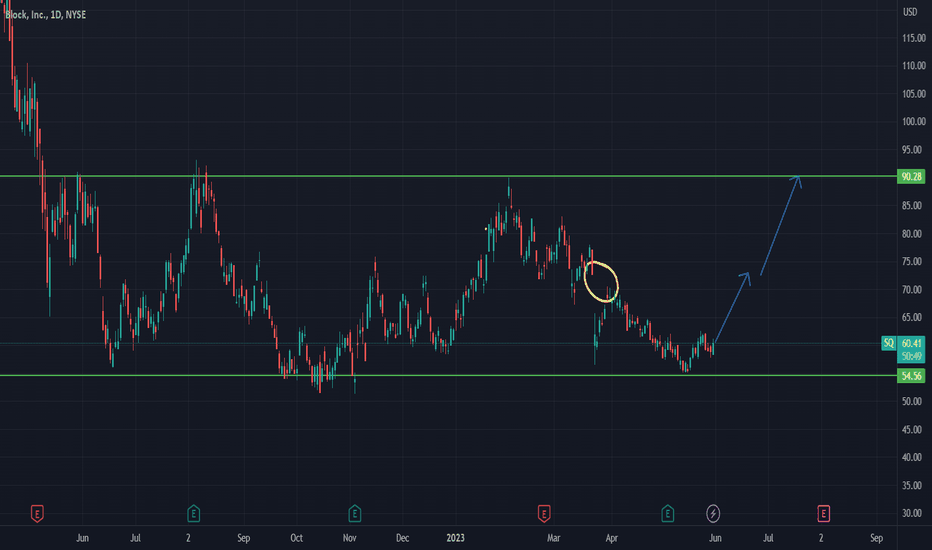Select the lower green support line at 54.56
The image size is (932, 550).
[448, 375]
